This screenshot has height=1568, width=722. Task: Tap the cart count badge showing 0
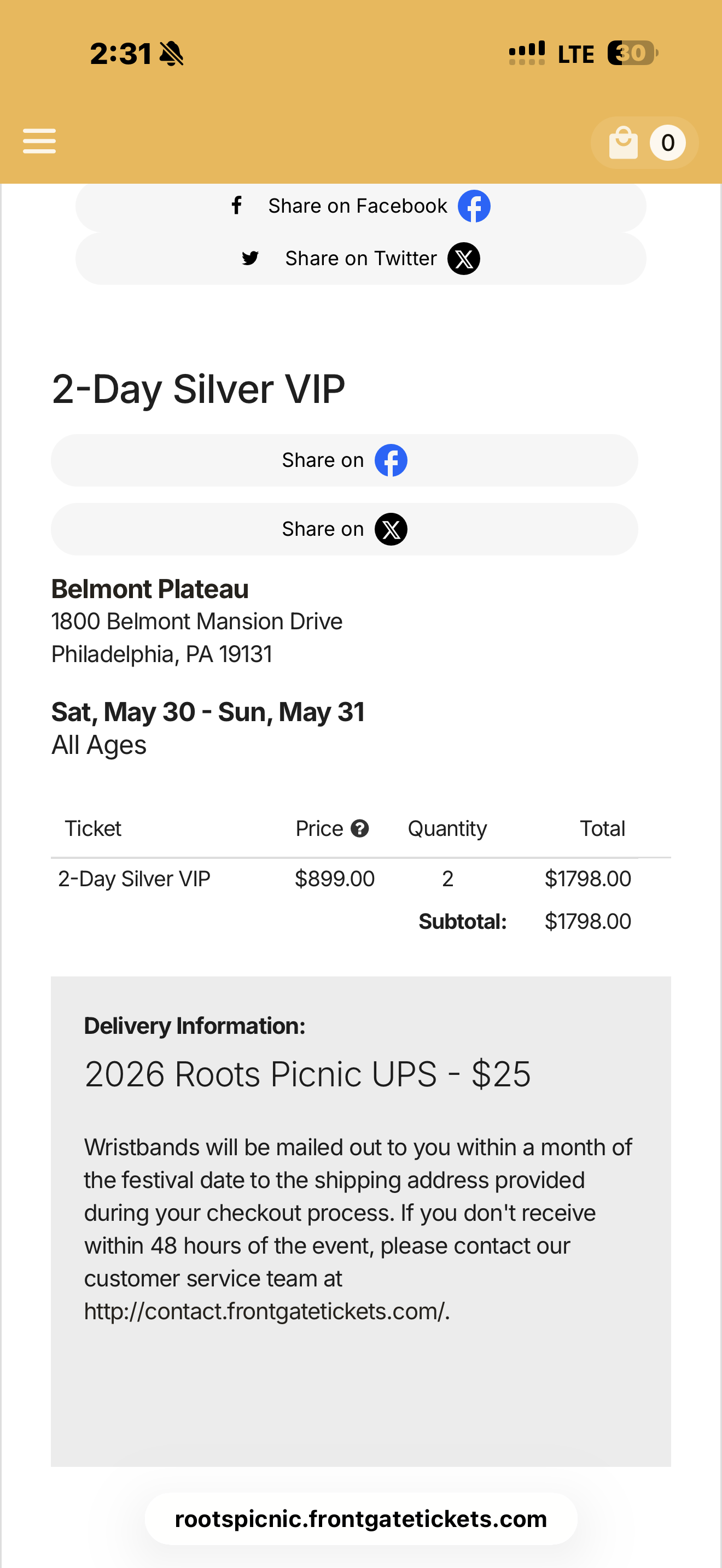click(x=667, y=143)
